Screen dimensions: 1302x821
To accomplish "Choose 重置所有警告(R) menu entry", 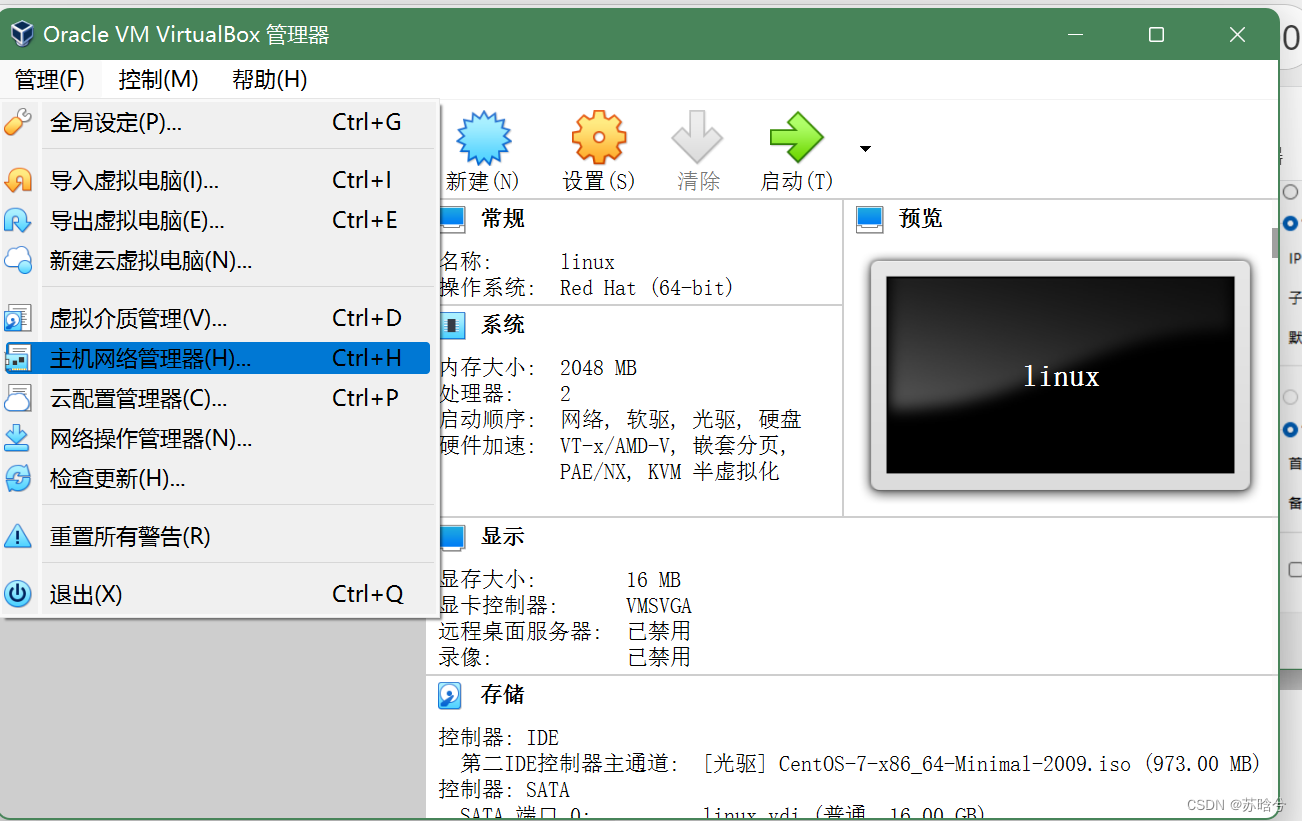I will point(216,536).
